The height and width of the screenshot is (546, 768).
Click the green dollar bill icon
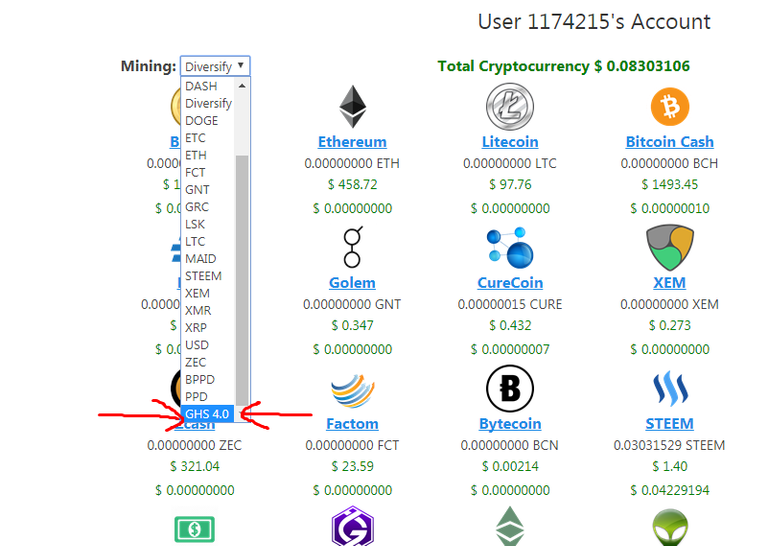pos(194,529)
